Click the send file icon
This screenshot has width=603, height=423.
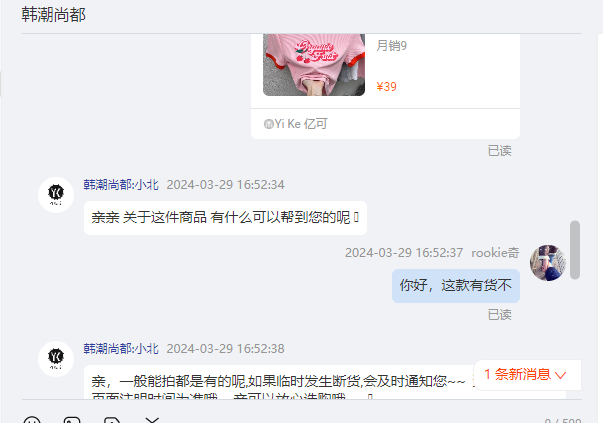coord(112,420)
